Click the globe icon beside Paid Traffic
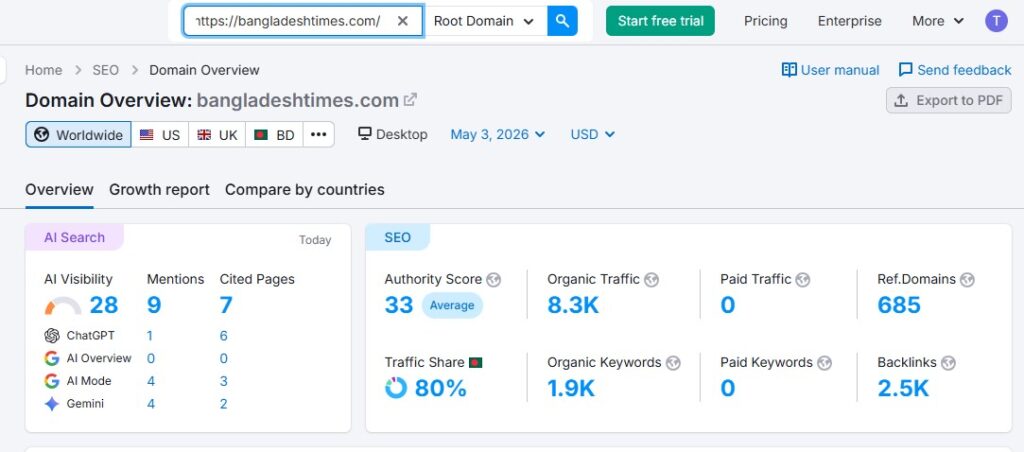The height and width of the screenshot is (452, 1024). [x=803, y=280]
